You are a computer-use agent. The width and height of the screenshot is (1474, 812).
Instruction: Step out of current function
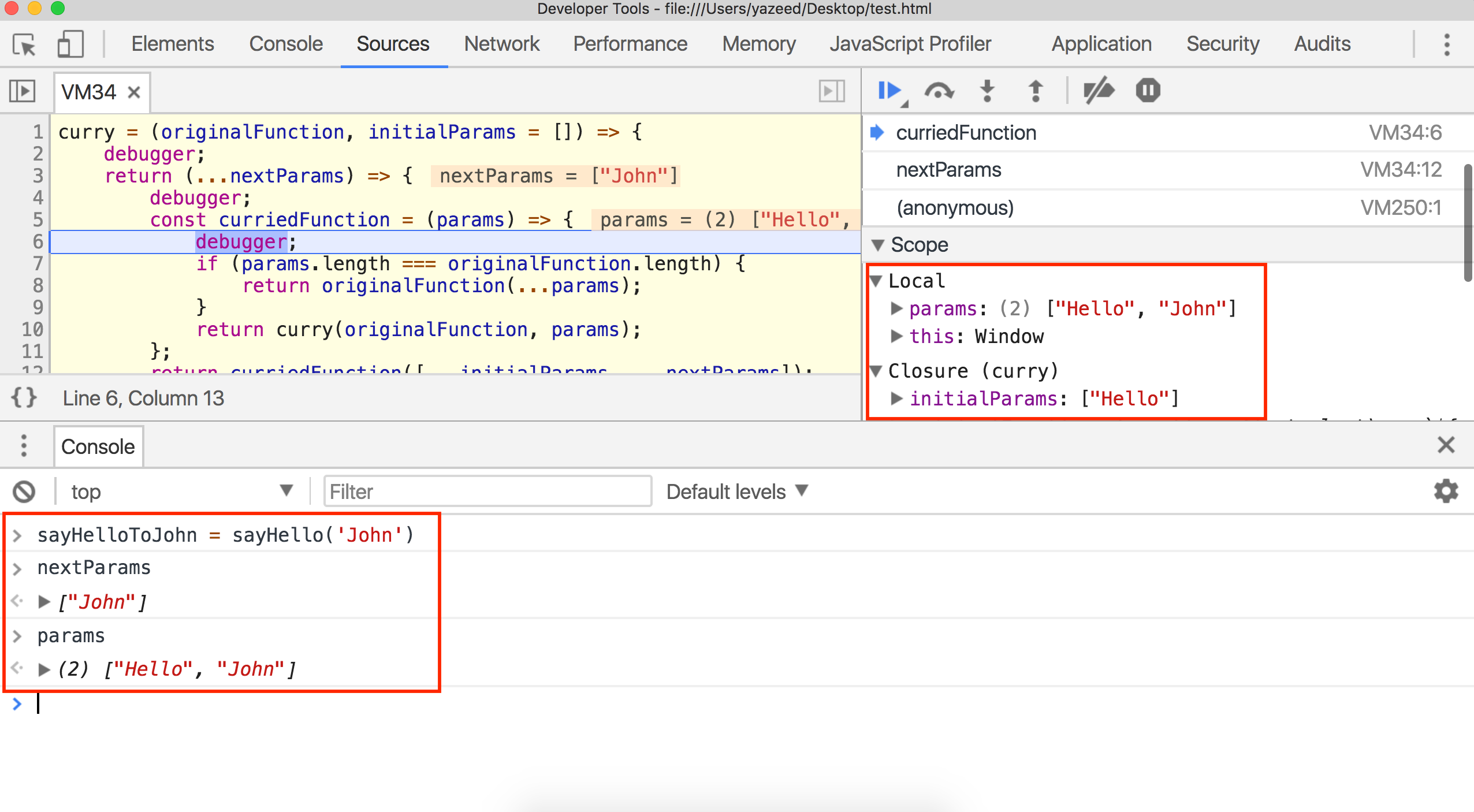(x=1034, y=90)
